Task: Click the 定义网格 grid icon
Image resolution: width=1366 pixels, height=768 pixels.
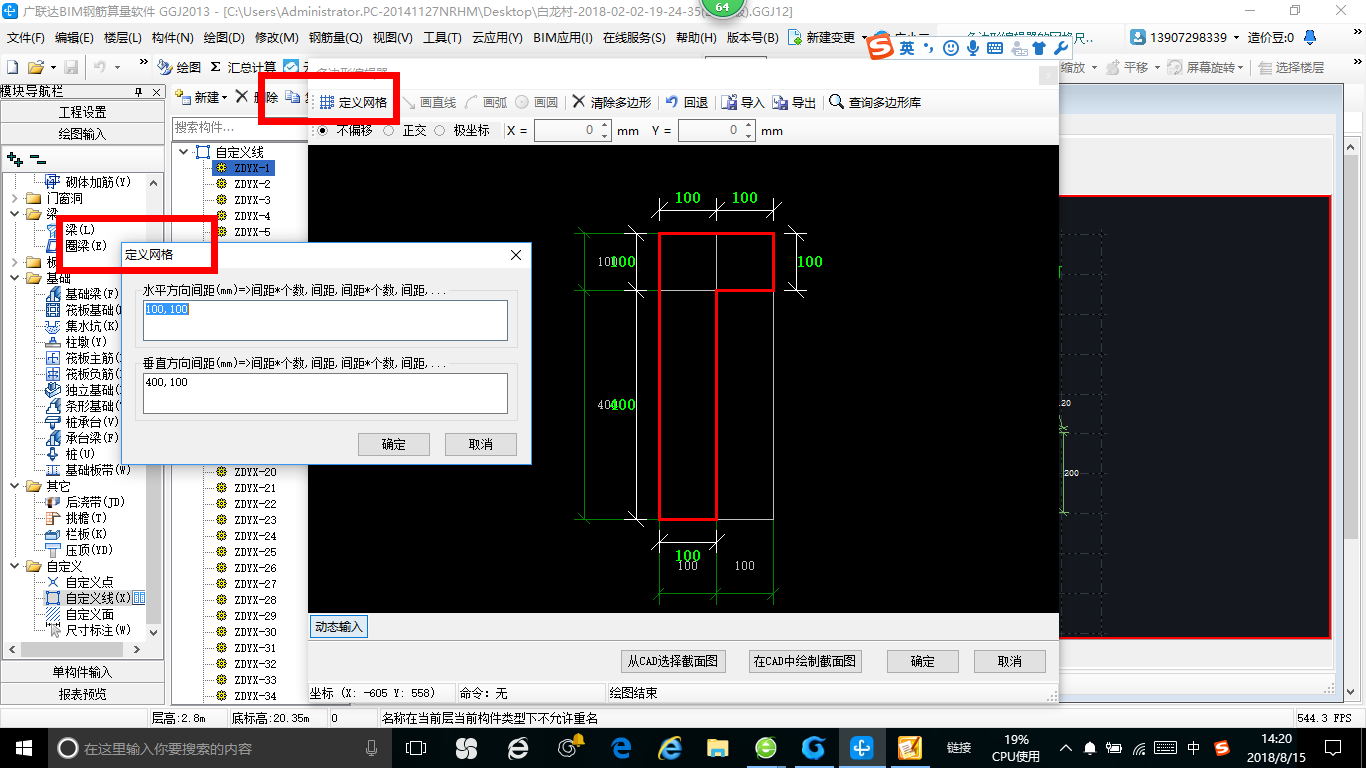Action: (327, 102)
